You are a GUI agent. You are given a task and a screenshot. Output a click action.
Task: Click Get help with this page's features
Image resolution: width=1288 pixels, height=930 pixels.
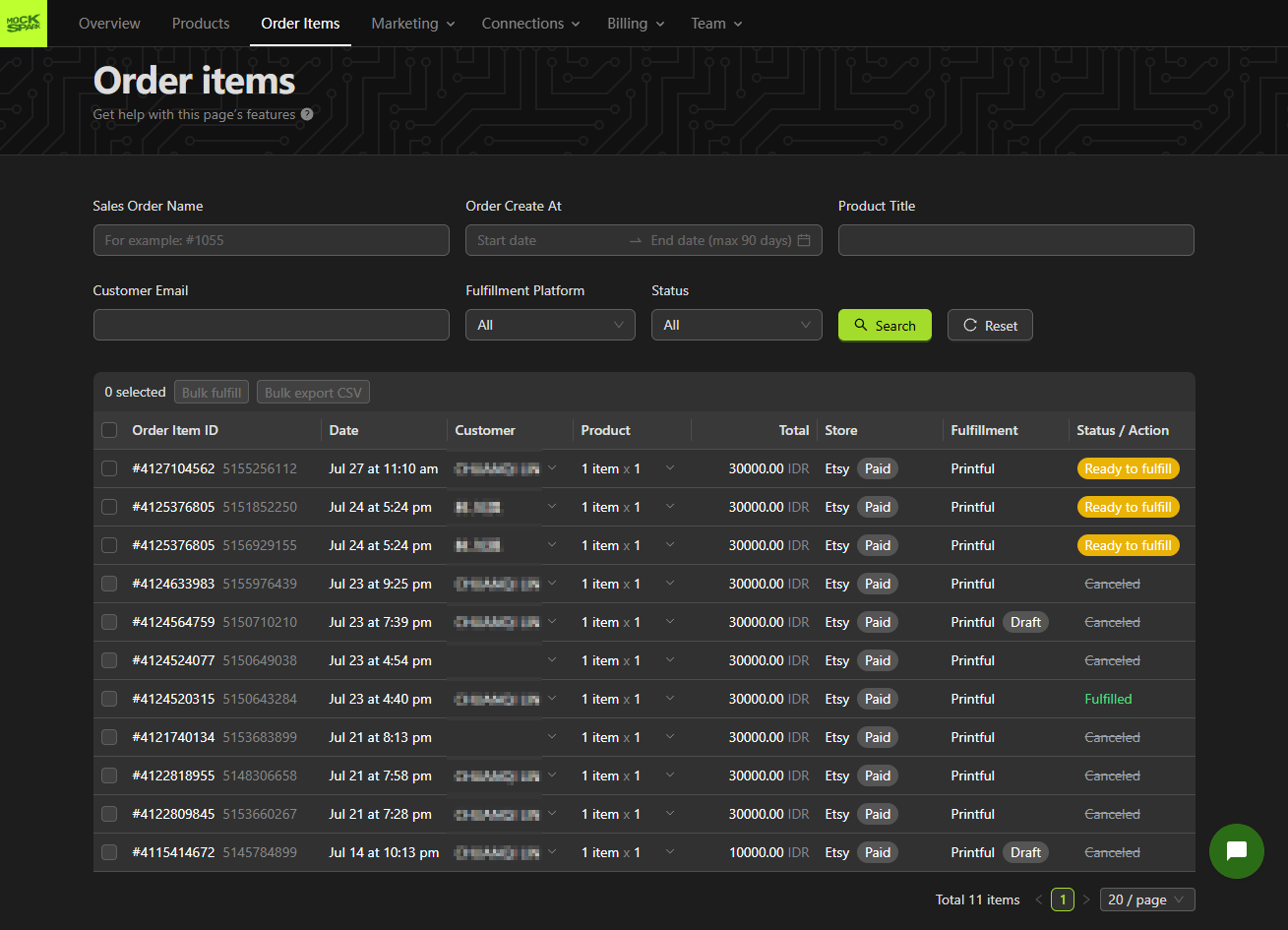(x=194, y=114)
